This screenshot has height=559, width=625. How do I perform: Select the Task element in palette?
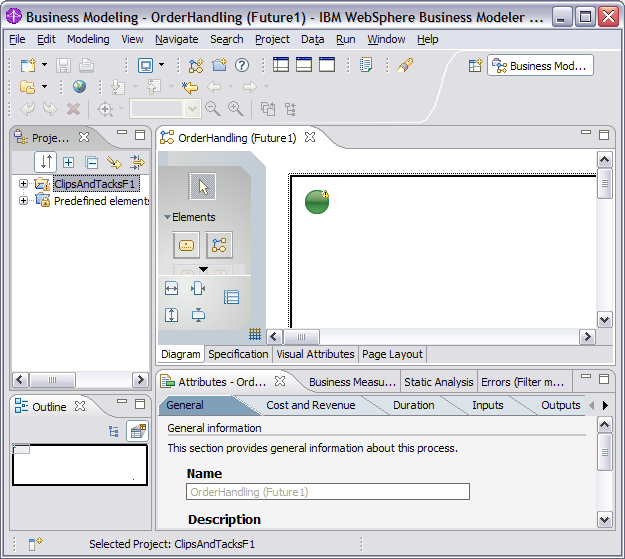coord(187,245)
